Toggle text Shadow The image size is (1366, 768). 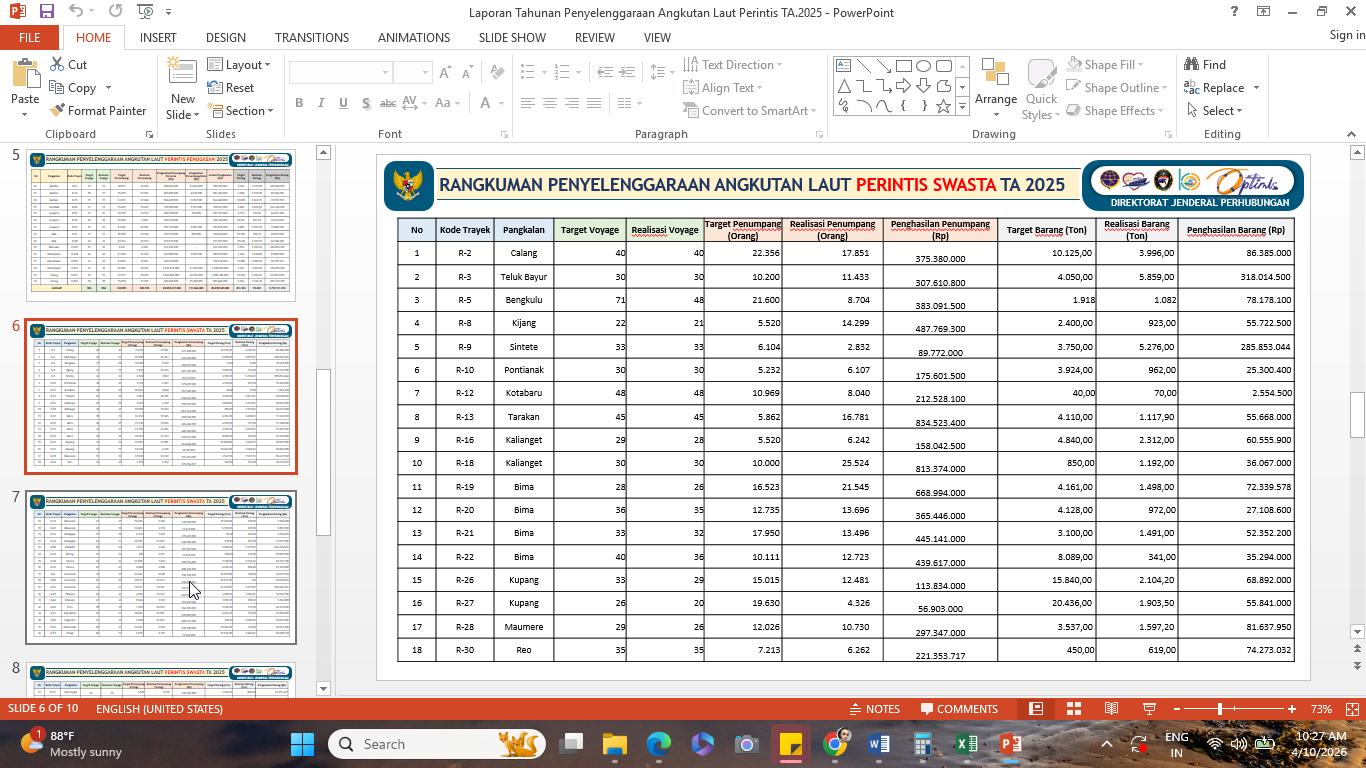point(366,103)
